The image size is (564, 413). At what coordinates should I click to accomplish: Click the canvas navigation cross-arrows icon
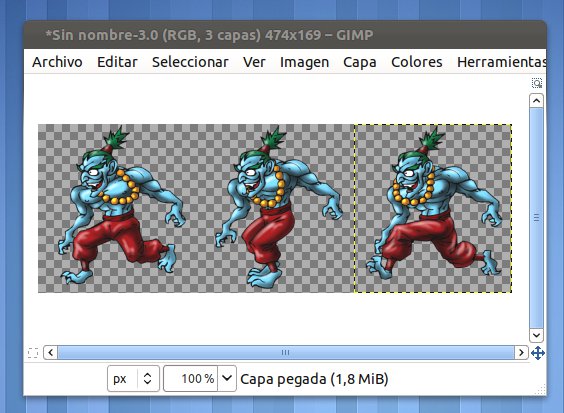[x=538, y=353]
